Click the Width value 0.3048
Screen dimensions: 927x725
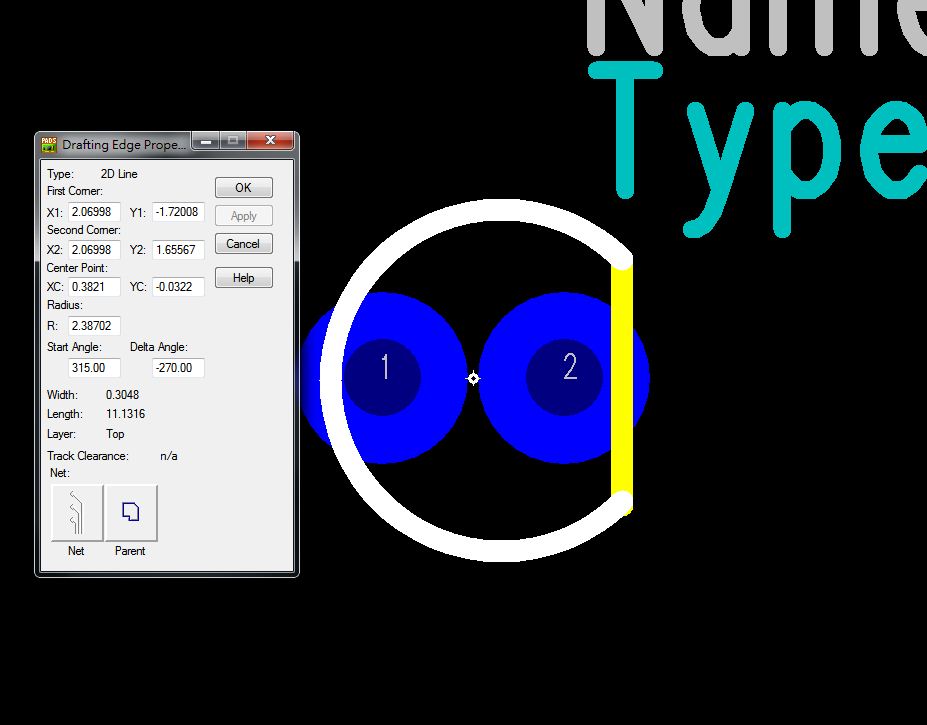click(122, 395)
